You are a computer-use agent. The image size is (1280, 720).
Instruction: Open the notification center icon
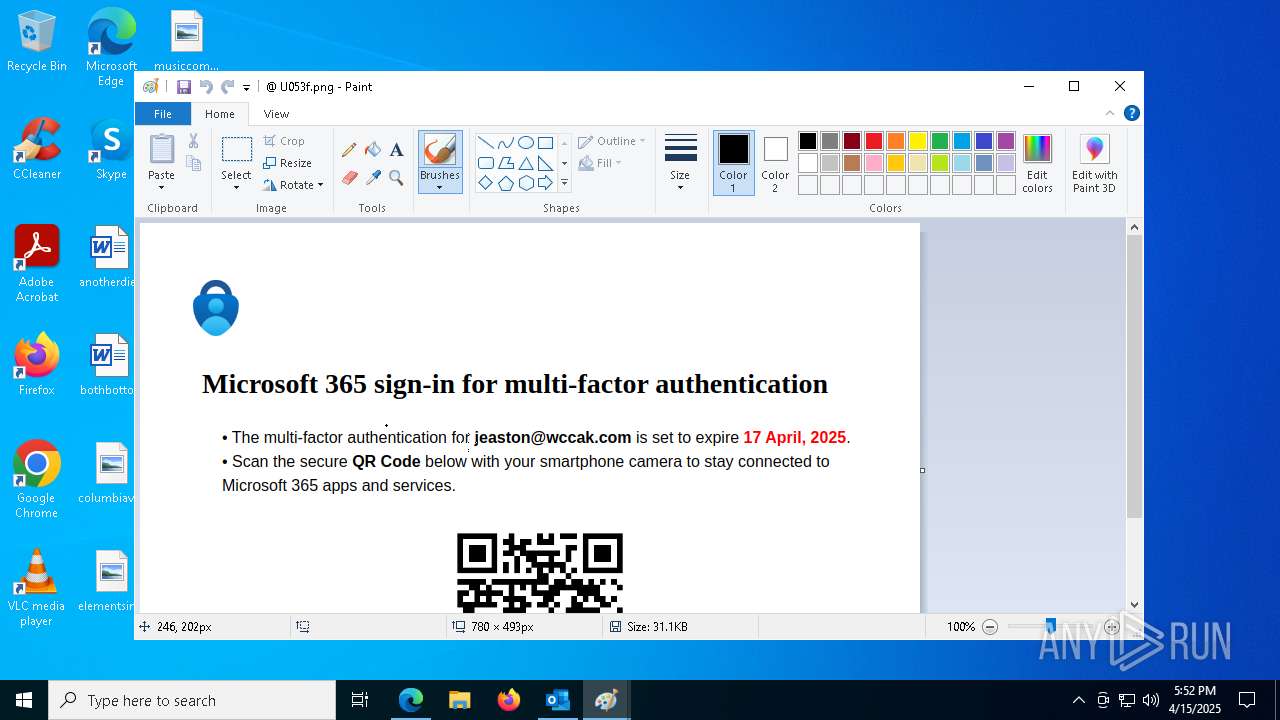(x=1247, y=700)
